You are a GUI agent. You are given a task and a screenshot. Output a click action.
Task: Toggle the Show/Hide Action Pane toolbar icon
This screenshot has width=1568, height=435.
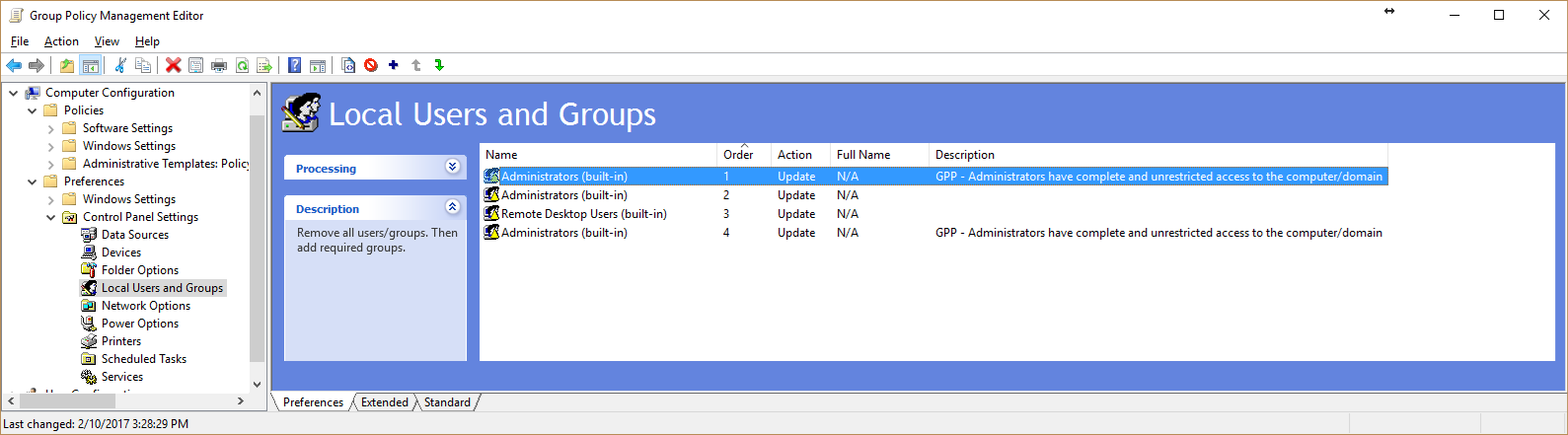tap(318, 65)
